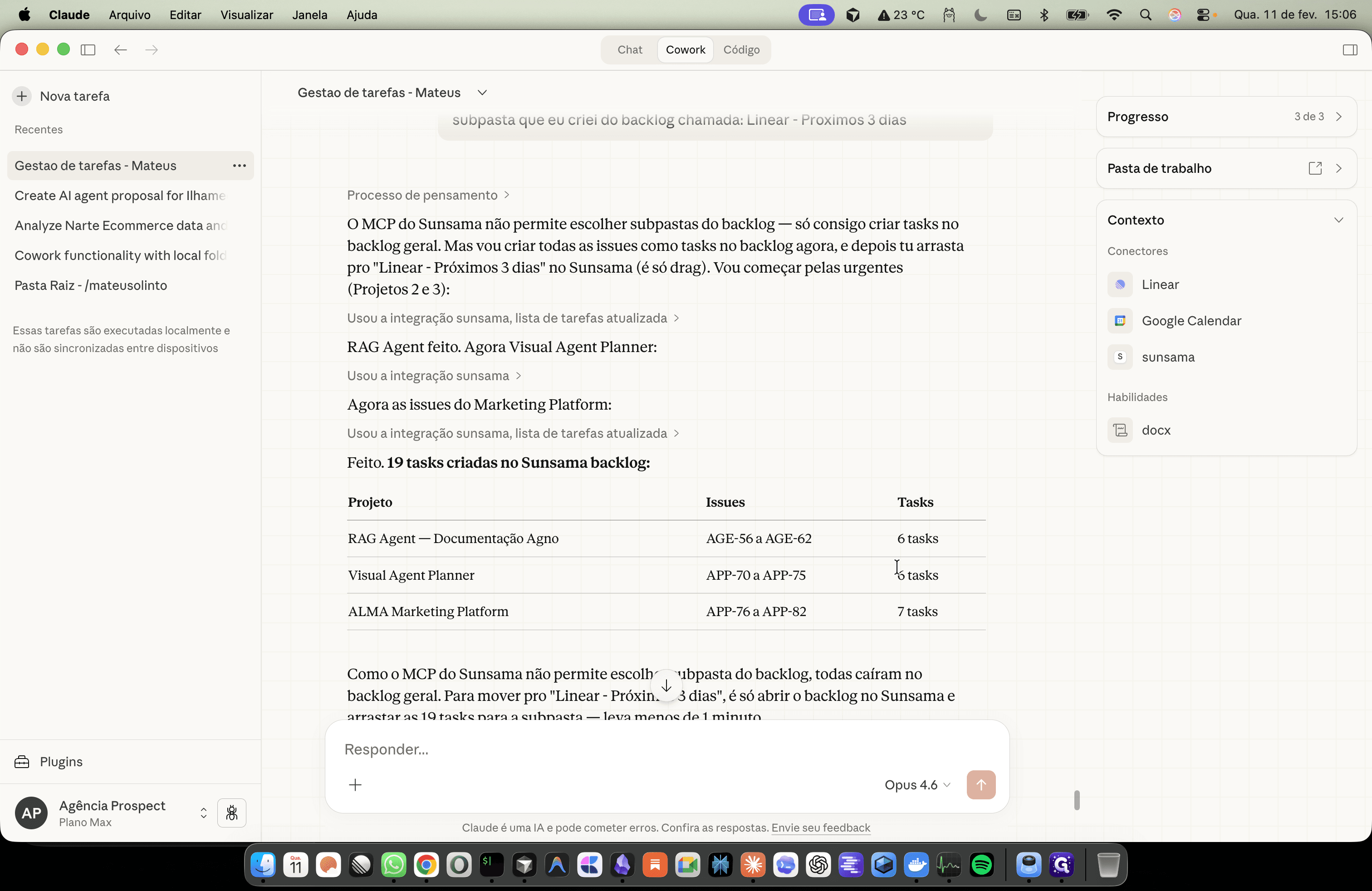Expand the task title dropdown chevron
The height and width of the screenshot is (891, 1372).
tap(482, 93)
